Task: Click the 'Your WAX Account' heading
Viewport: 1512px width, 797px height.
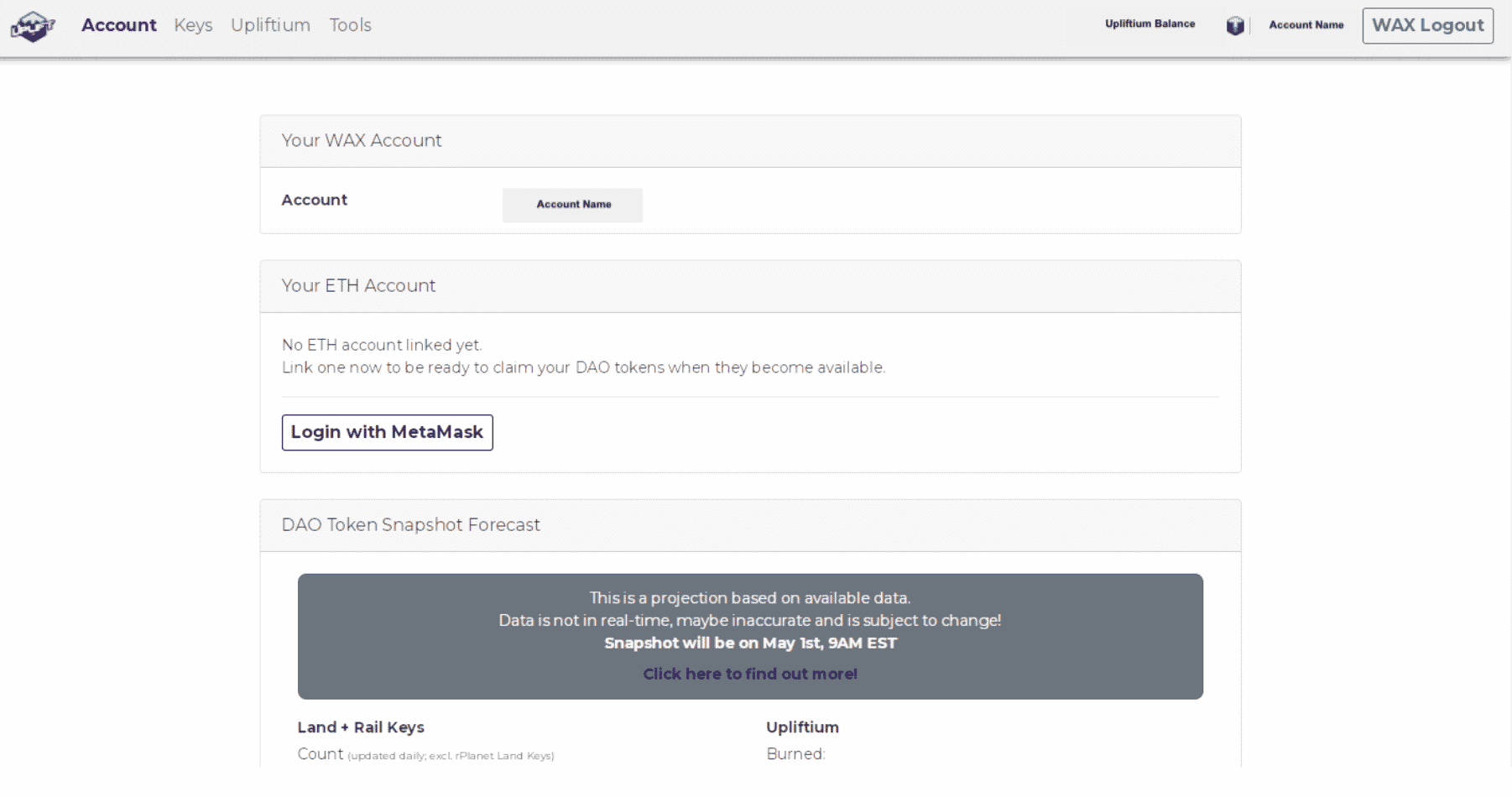Action: (362, 140)
